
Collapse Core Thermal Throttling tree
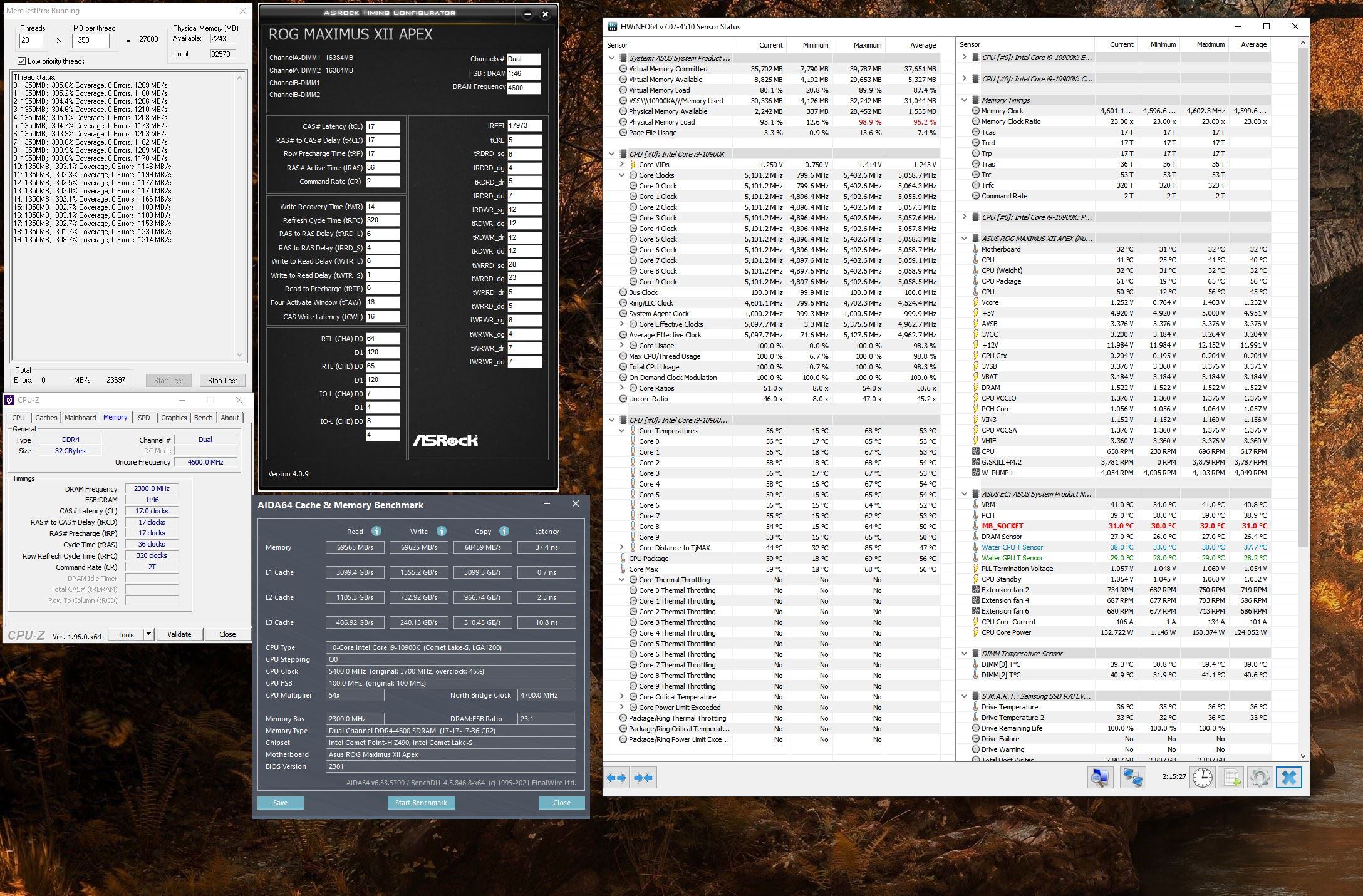pyautogui.click(x=621, y=580)
